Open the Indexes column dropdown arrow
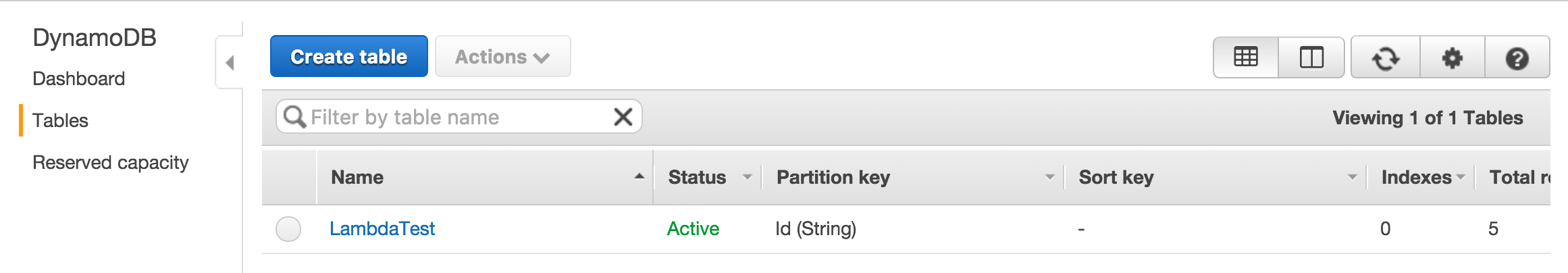 coord(1461,177)
